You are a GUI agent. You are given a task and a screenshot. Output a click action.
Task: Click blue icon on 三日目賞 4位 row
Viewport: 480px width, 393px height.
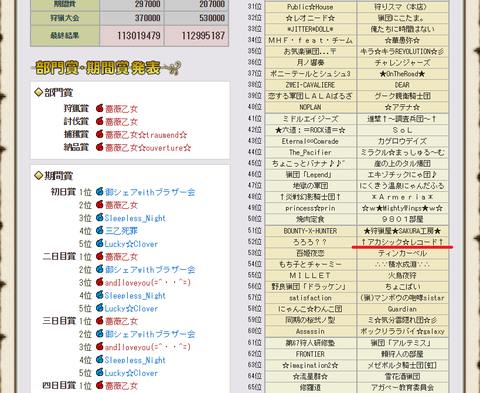(99, 360)
